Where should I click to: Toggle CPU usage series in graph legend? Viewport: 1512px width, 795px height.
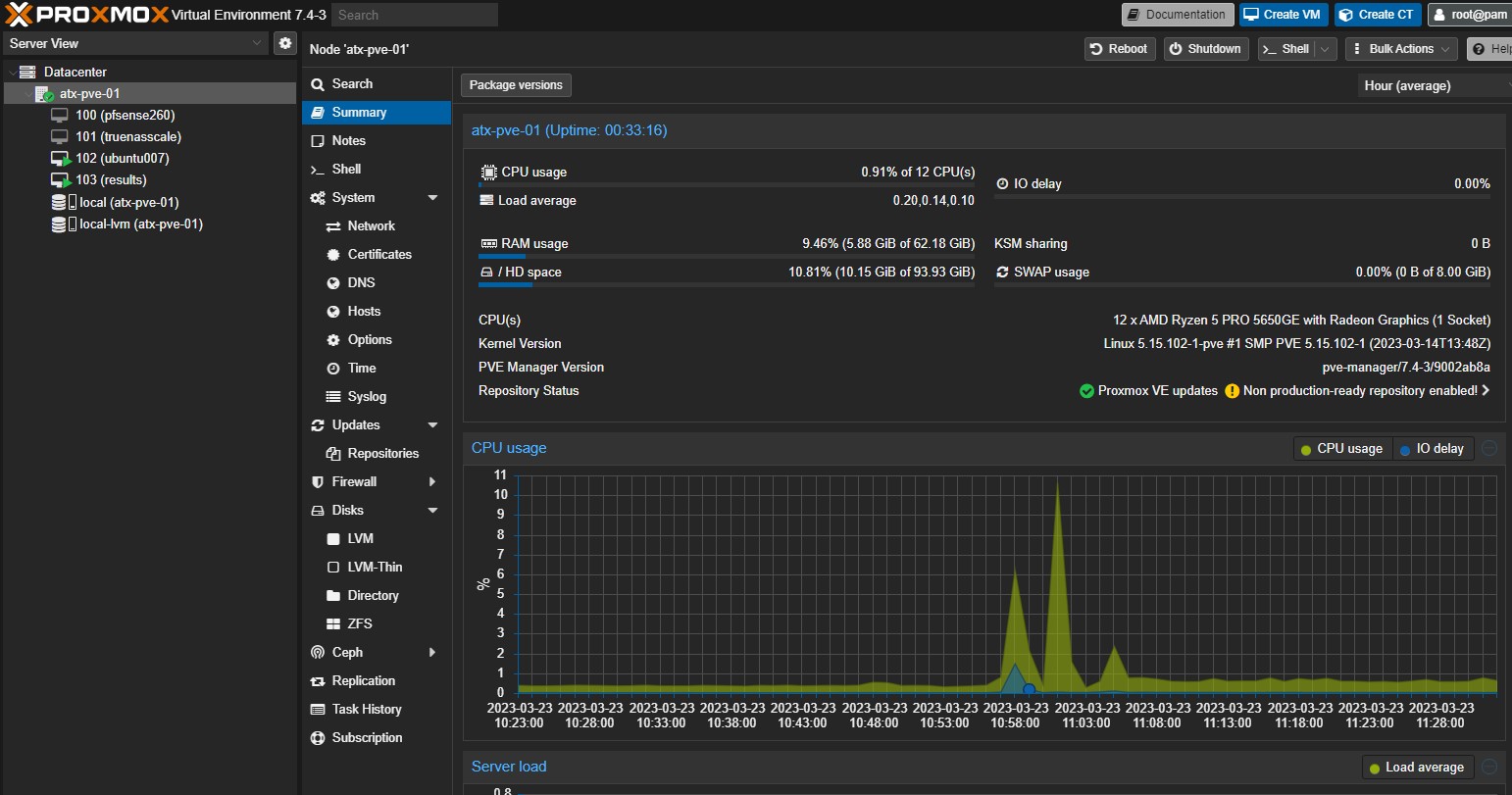(x=1340, y=449)
